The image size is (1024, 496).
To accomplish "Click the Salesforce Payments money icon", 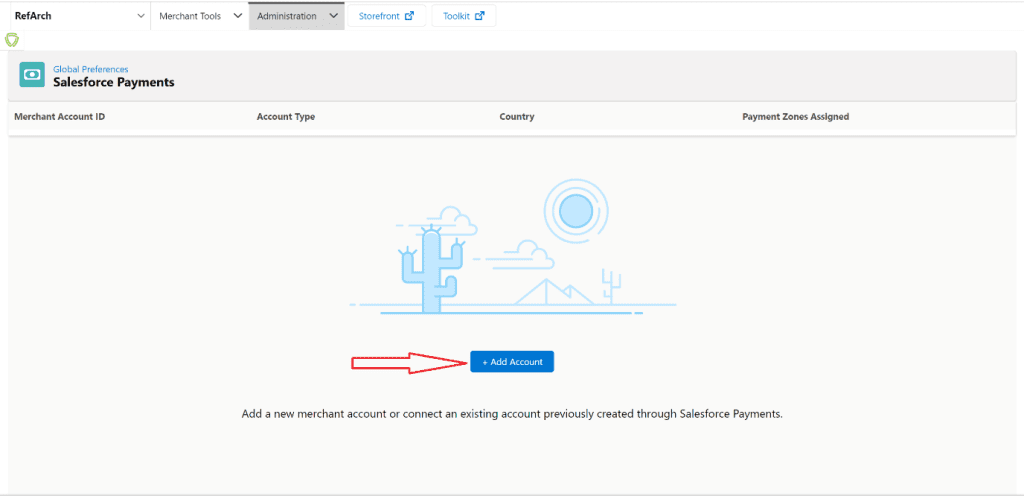I will (32, 75).
